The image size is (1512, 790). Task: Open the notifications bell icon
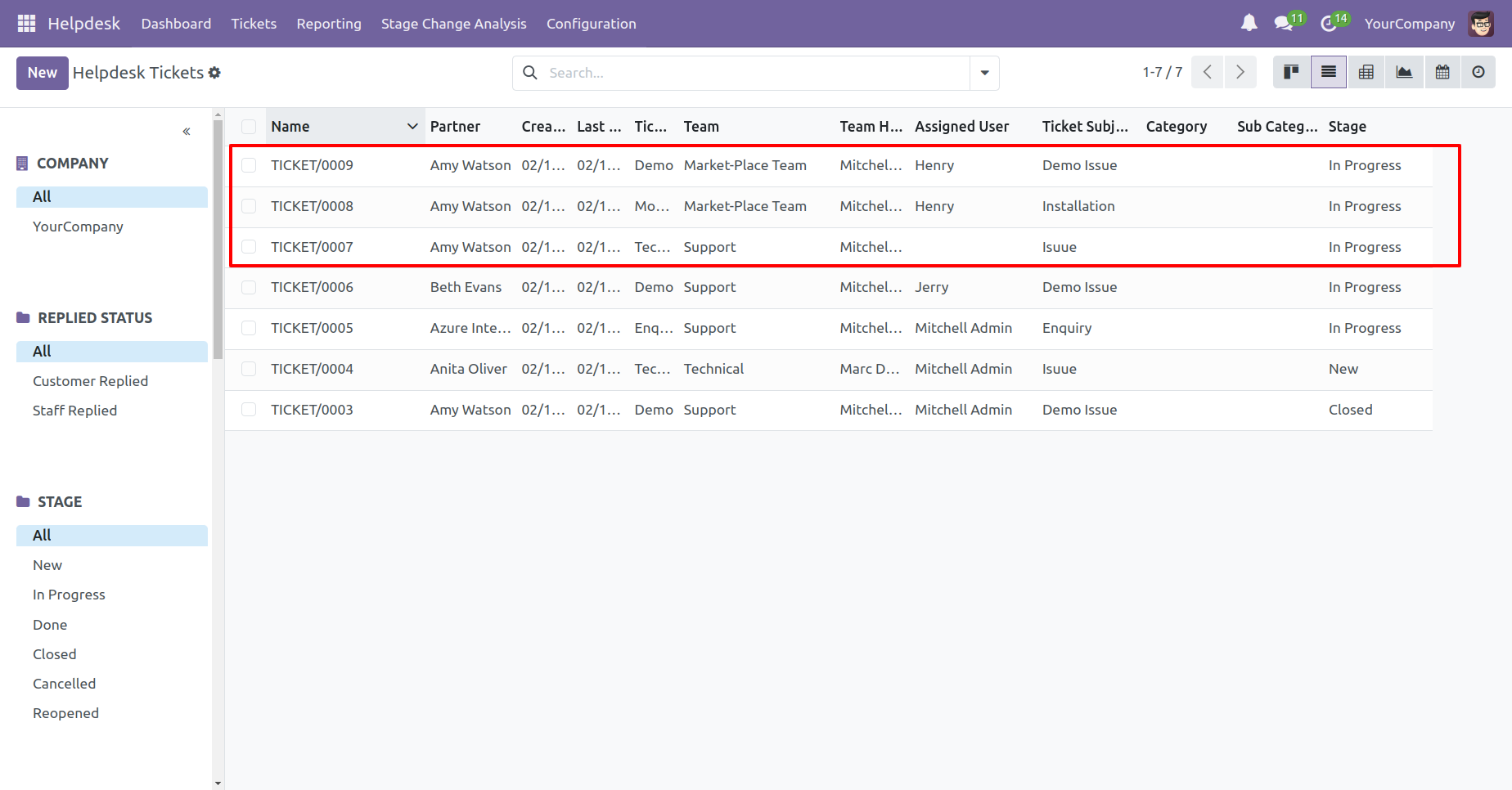[1249, 24]
